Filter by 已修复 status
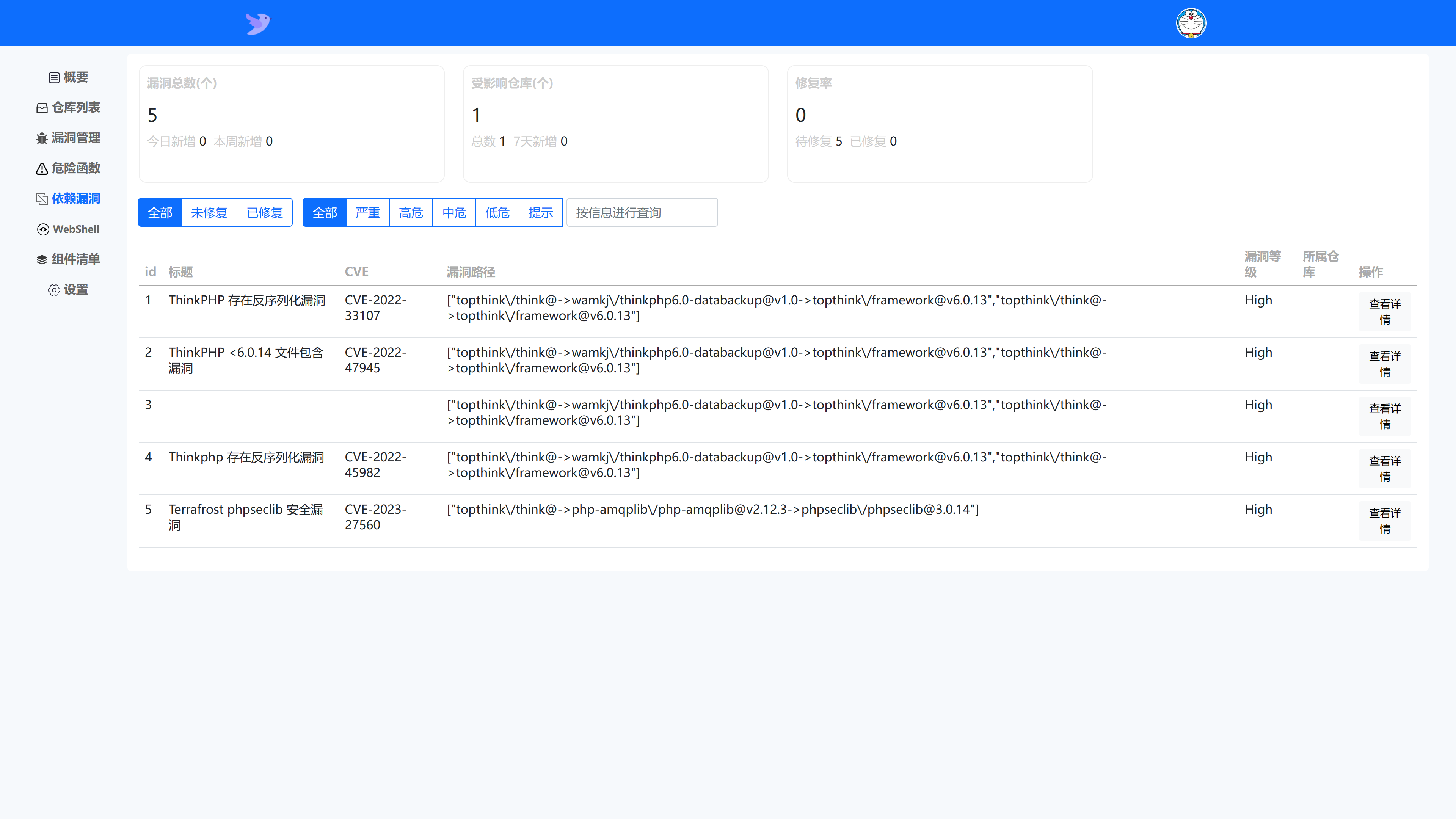This screenshot has height=819, width=1456. pyautogui.click(x=265, y=212)
